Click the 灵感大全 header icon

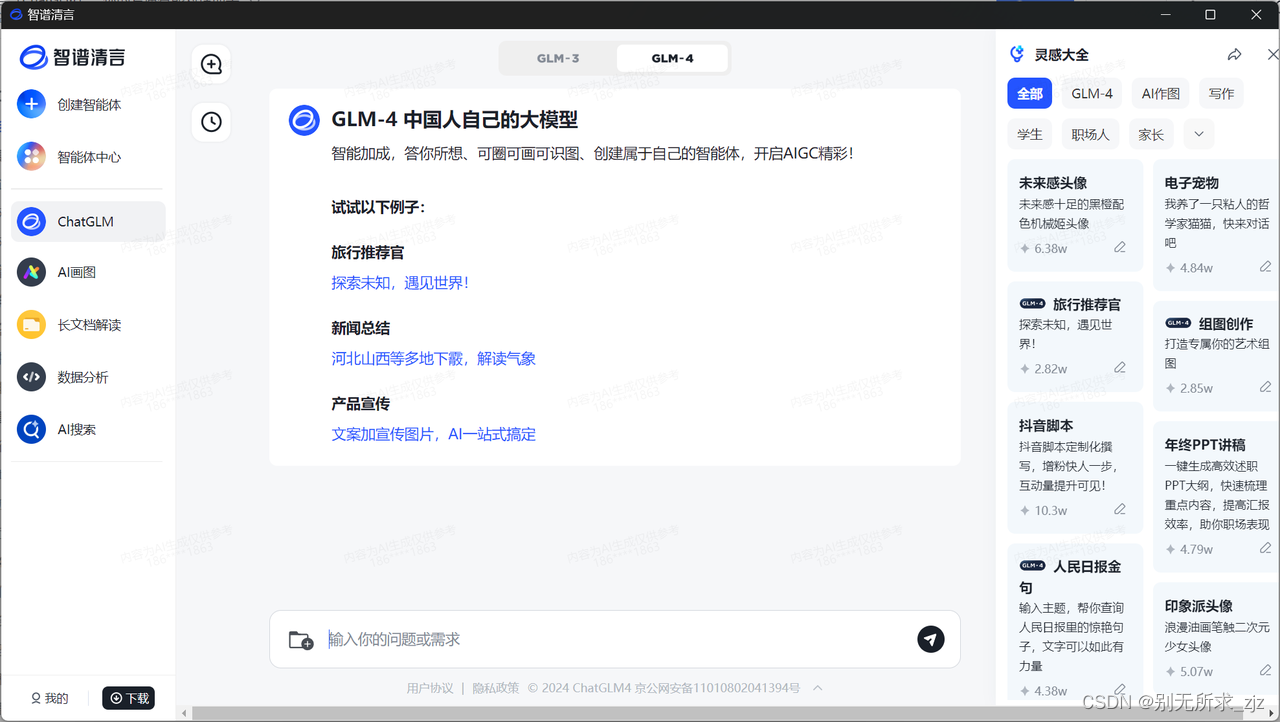coord(1018,54)
